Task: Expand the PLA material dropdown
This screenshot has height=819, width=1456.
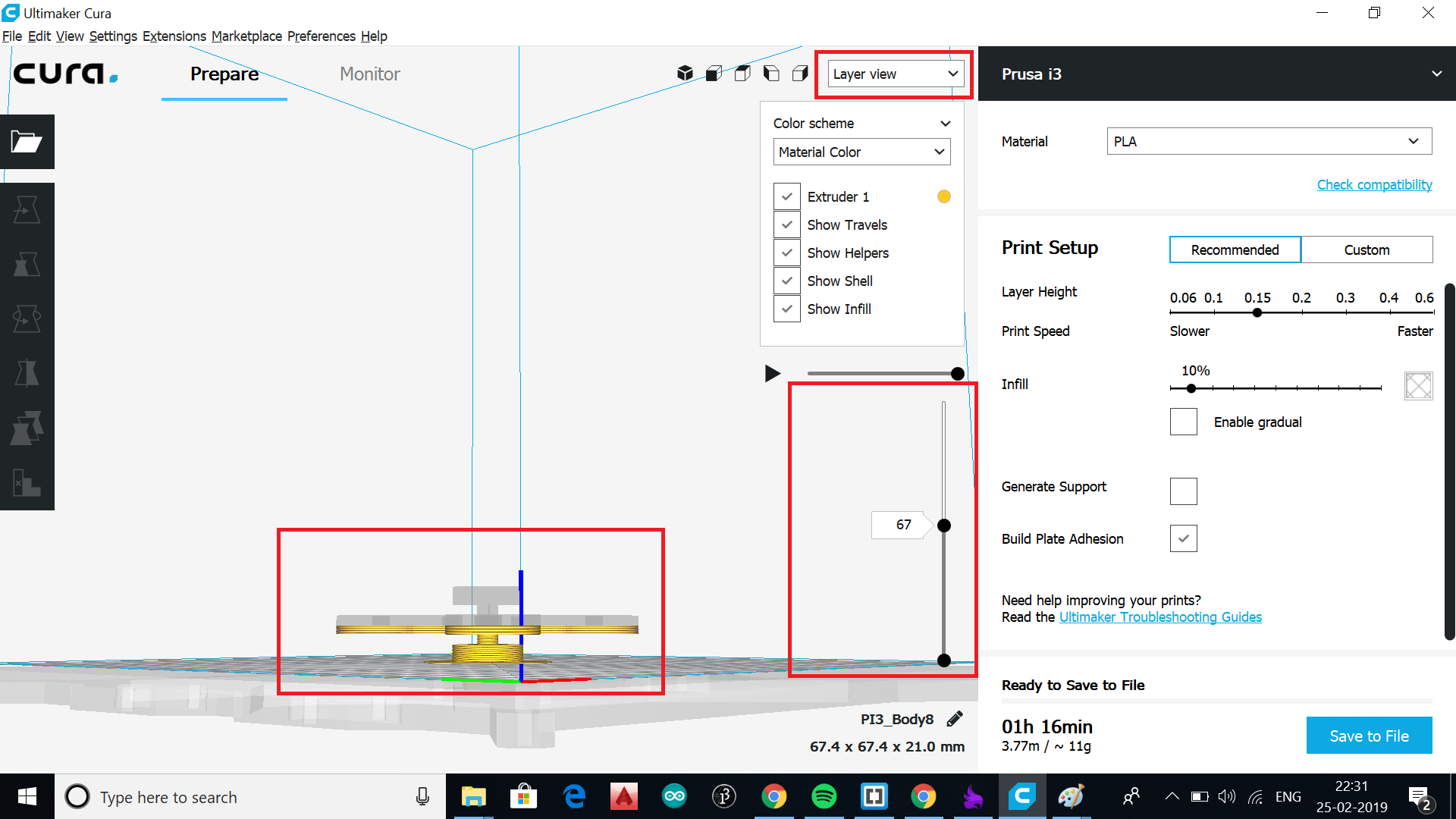Action: 1269,141
